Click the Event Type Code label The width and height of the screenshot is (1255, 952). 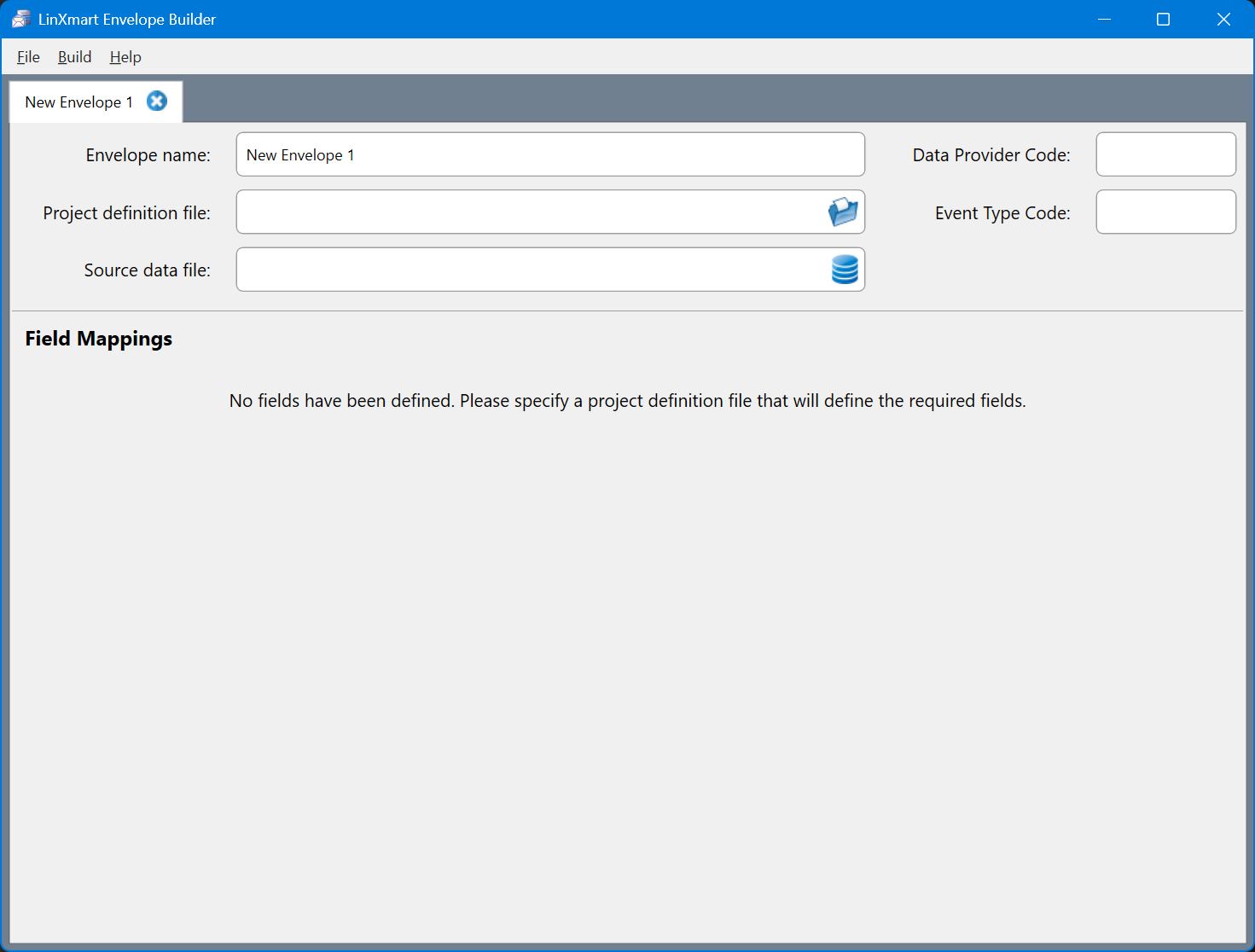tap(1002, 213)
